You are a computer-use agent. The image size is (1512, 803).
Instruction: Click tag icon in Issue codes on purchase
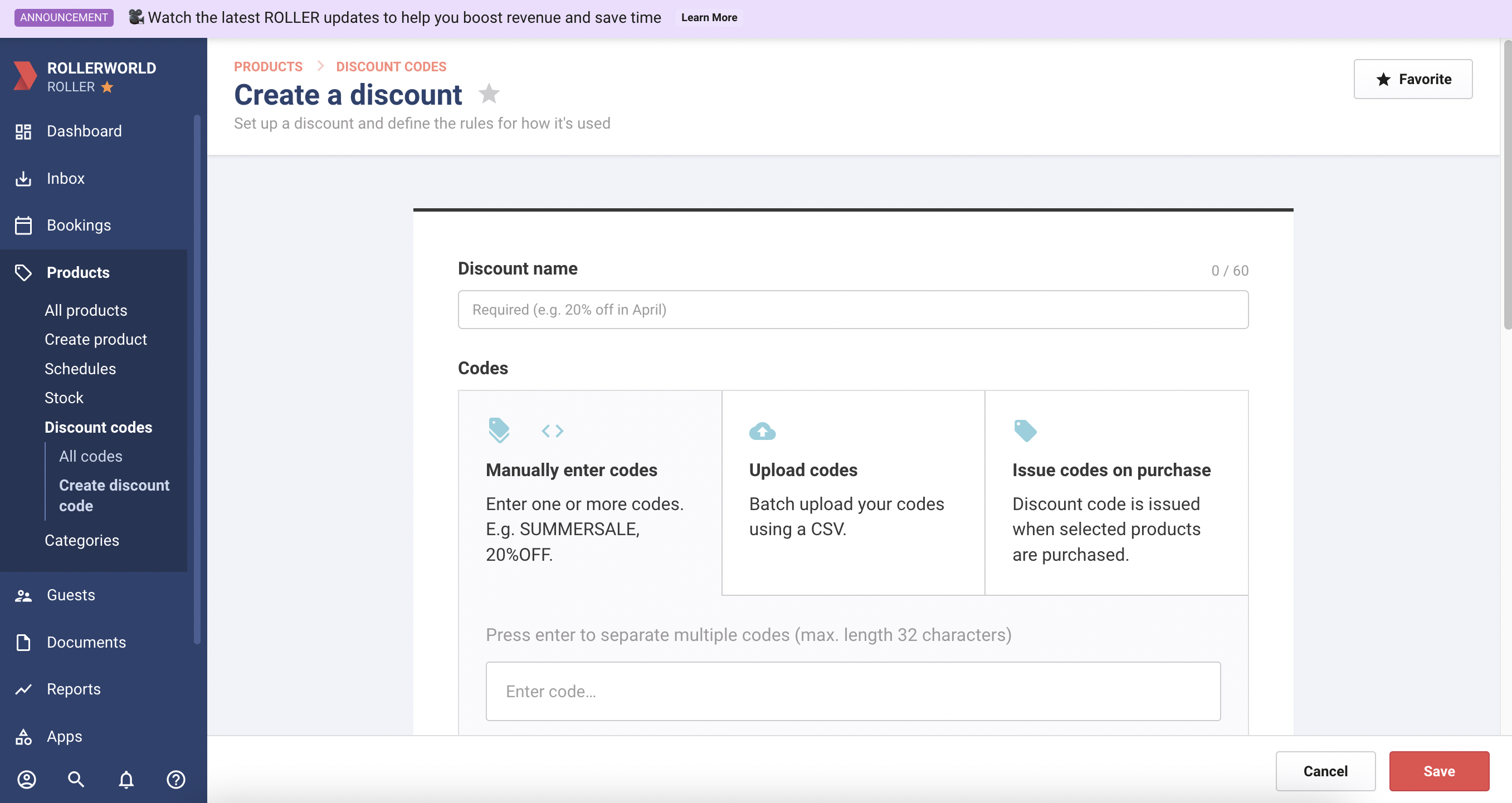coord(1026,430)
